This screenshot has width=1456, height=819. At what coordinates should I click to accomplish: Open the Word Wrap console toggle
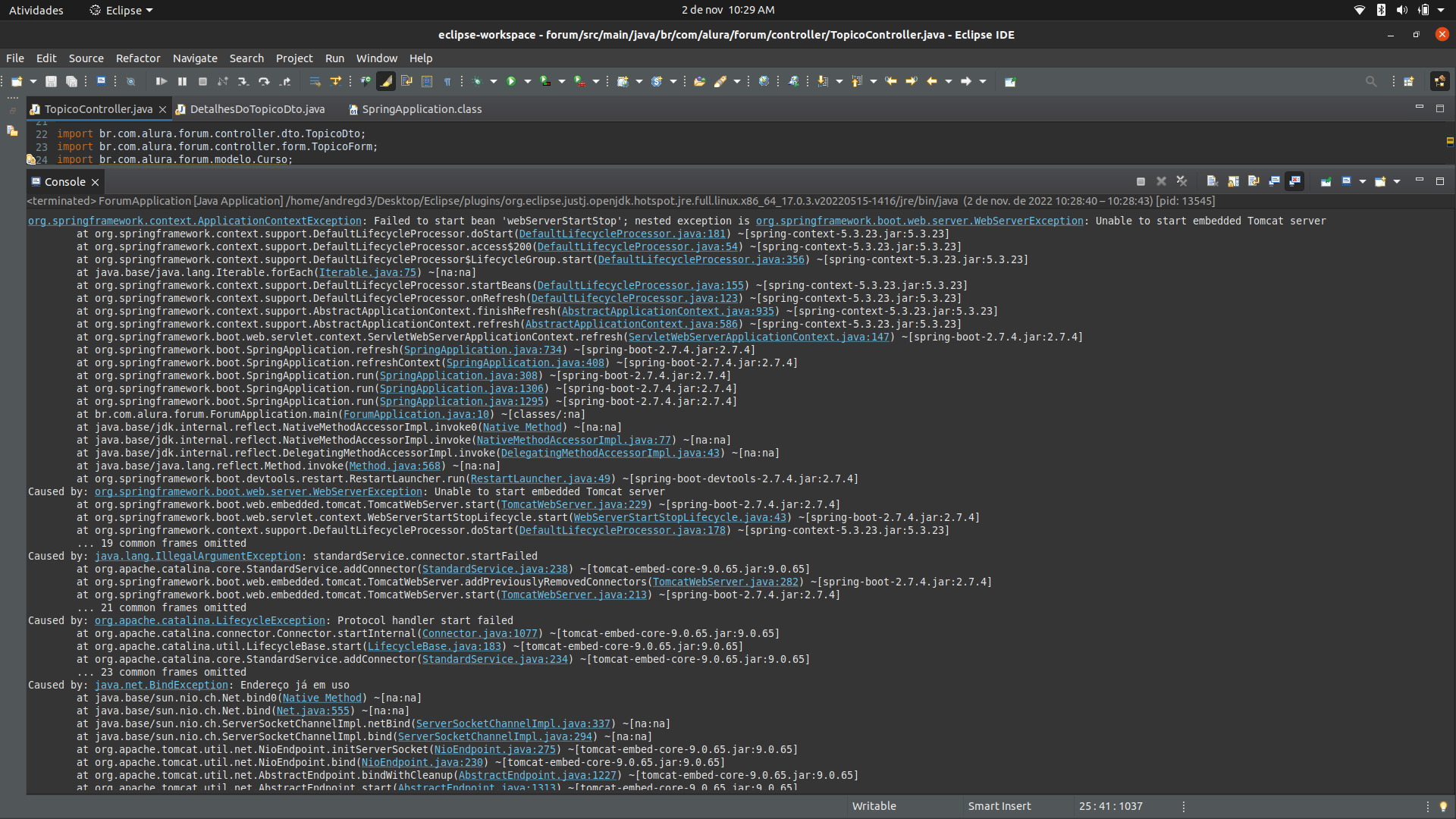[1254, 181]
